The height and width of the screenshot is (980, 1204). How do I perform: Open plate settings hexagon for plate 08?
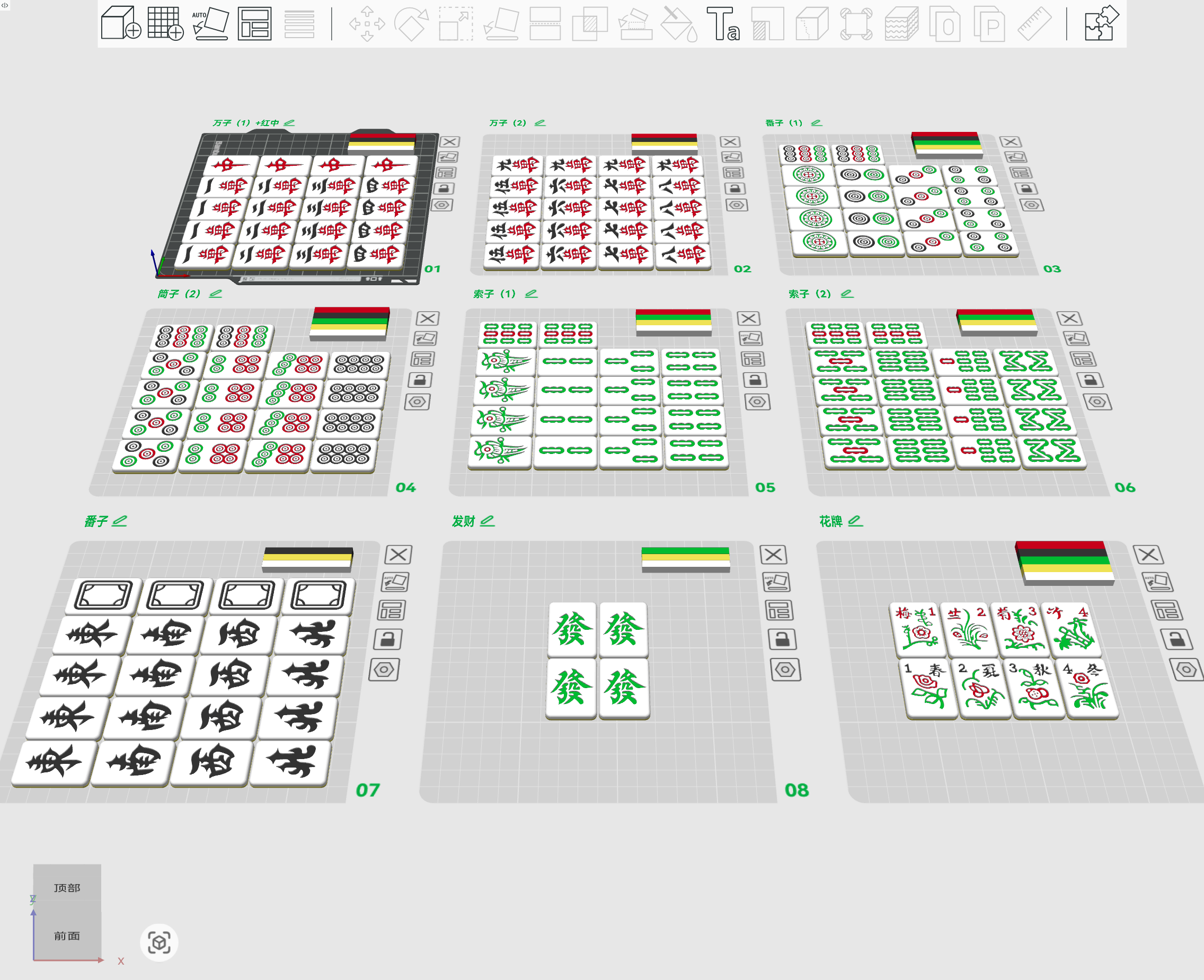pos(785,670)
